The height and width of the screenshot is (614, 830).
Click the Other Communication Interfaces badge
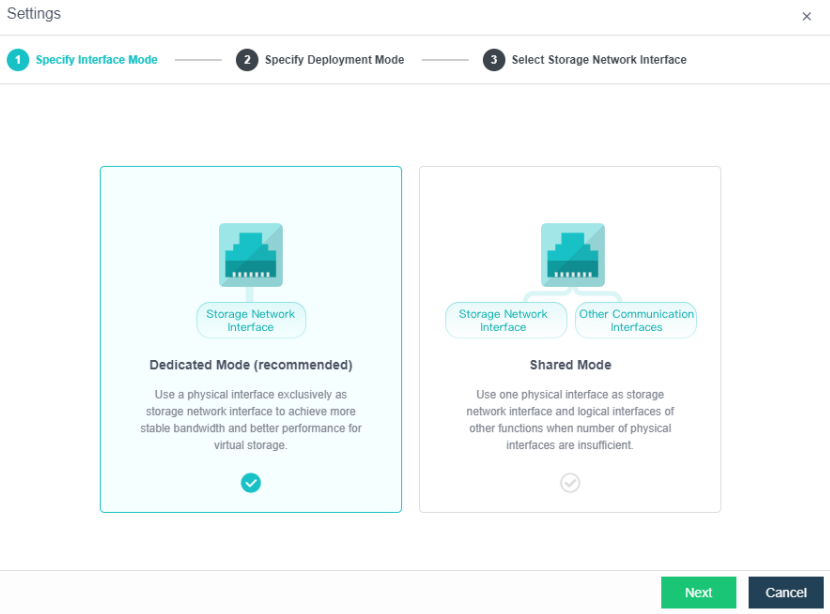[x=636, y=321]
